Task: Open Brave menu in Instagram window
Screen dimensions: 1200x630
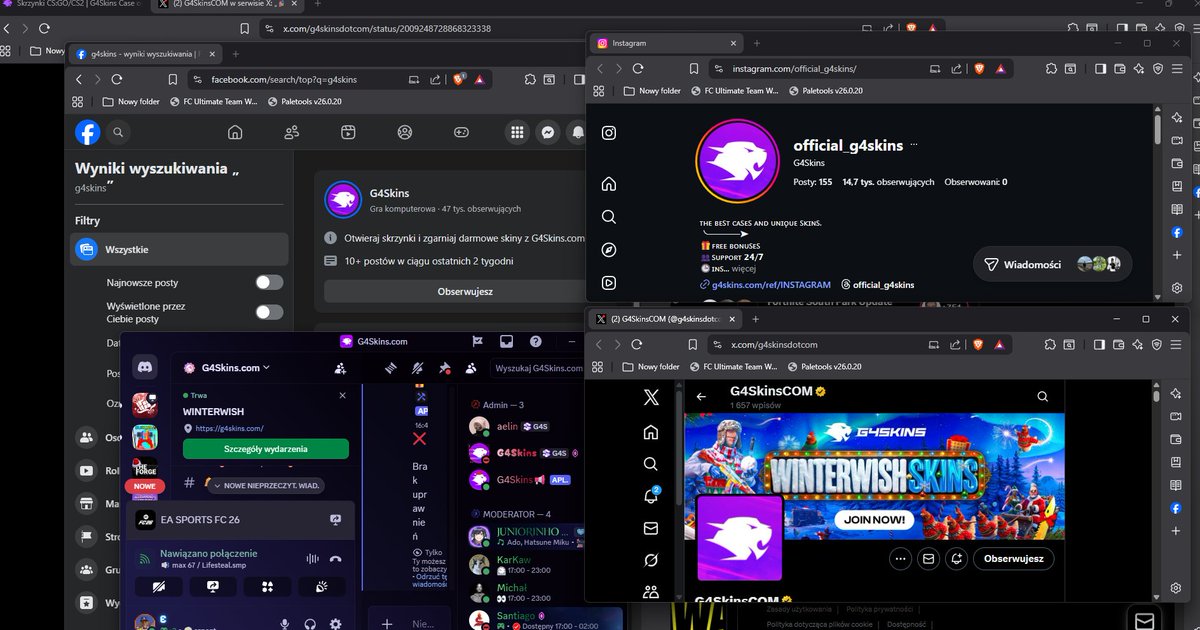Action: (1177, 69)
